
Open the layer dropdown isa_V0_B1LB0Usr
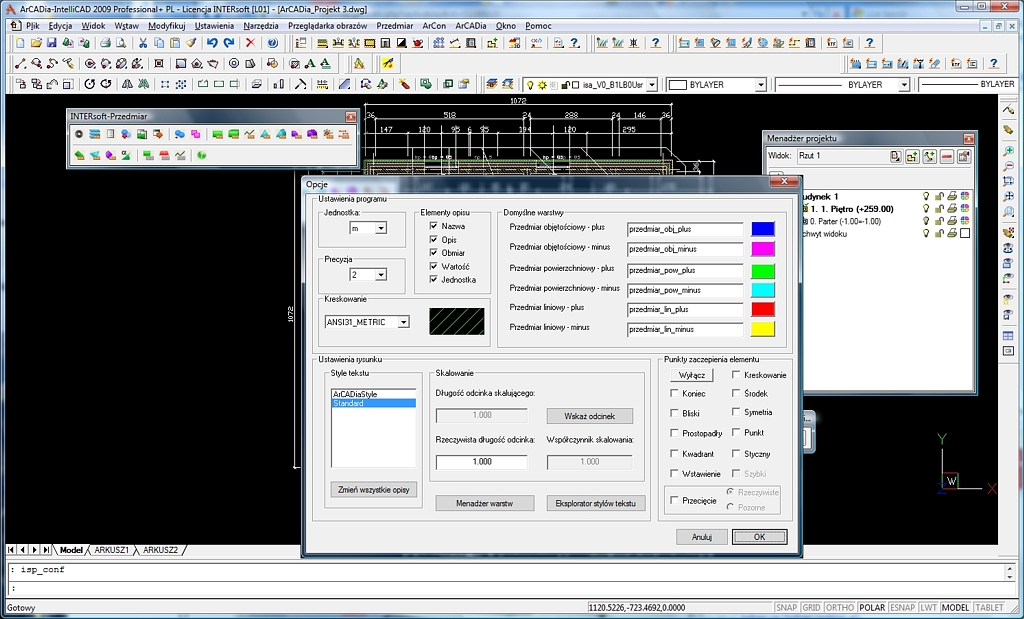pyautogui.click(x=652, y=85)
